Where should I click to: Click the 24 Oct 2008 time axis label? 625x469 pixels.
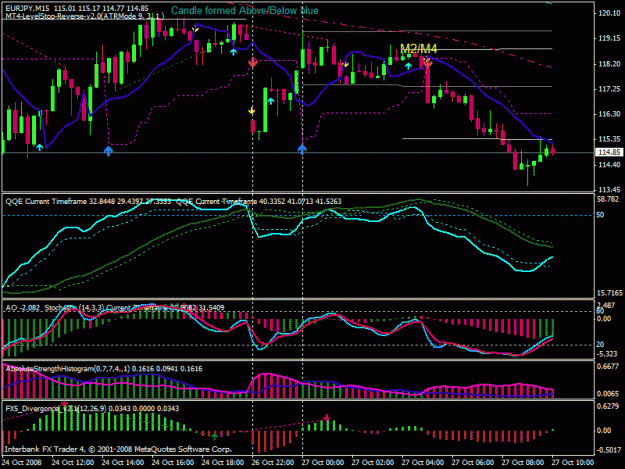pyautogui.click(x=22, y=462)
